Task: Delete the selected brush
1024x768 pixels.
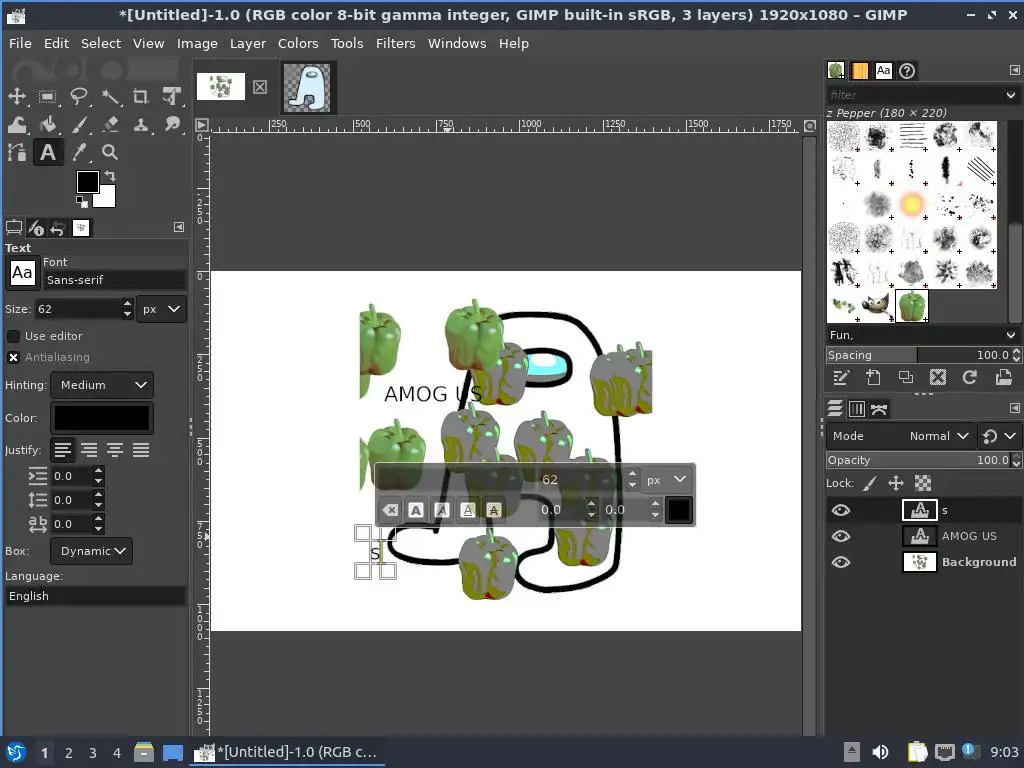Action: point(938,377)
